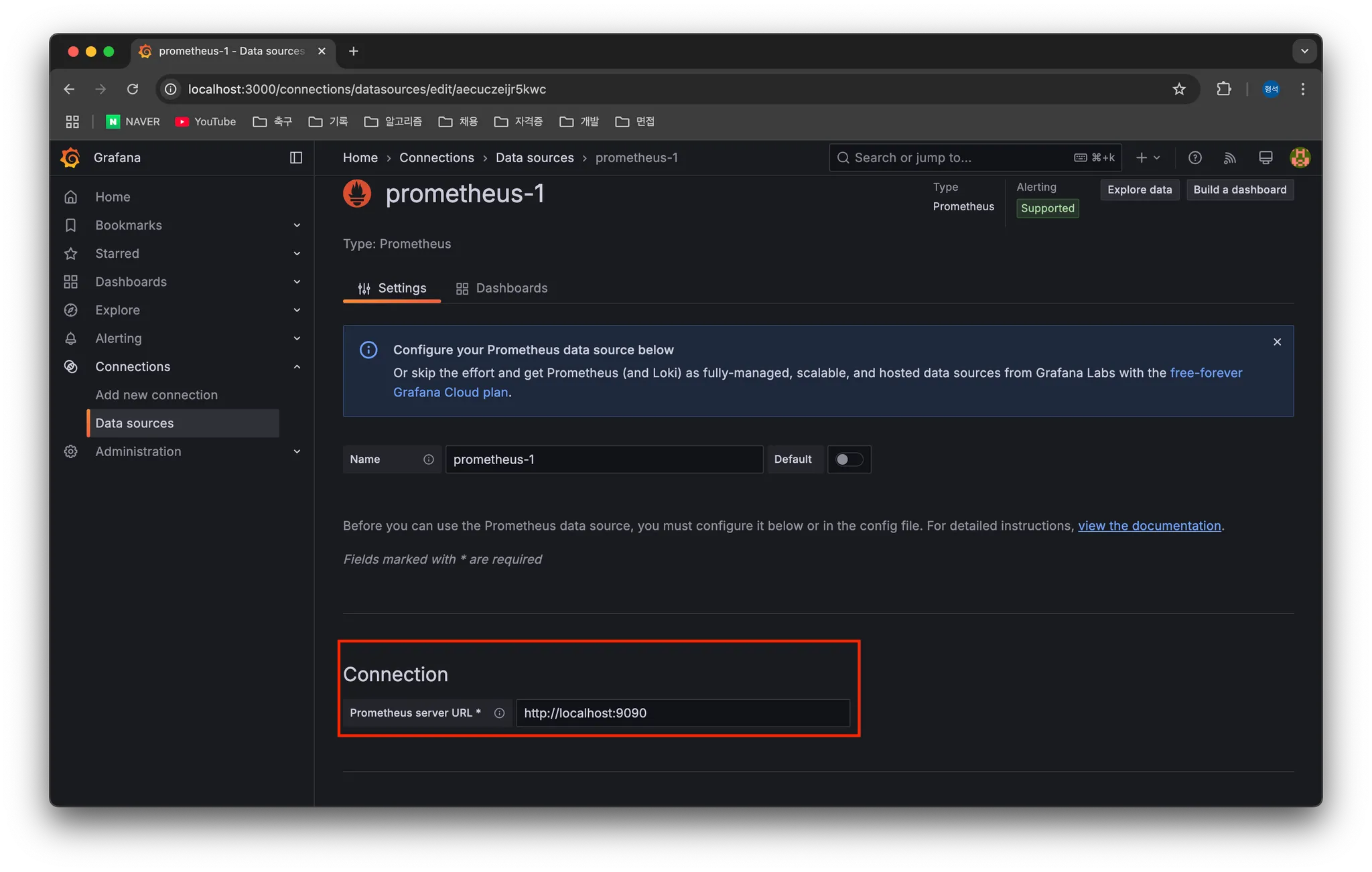
Task: Bookmark page with star icon in address bar
Action: click(1179, 89)
